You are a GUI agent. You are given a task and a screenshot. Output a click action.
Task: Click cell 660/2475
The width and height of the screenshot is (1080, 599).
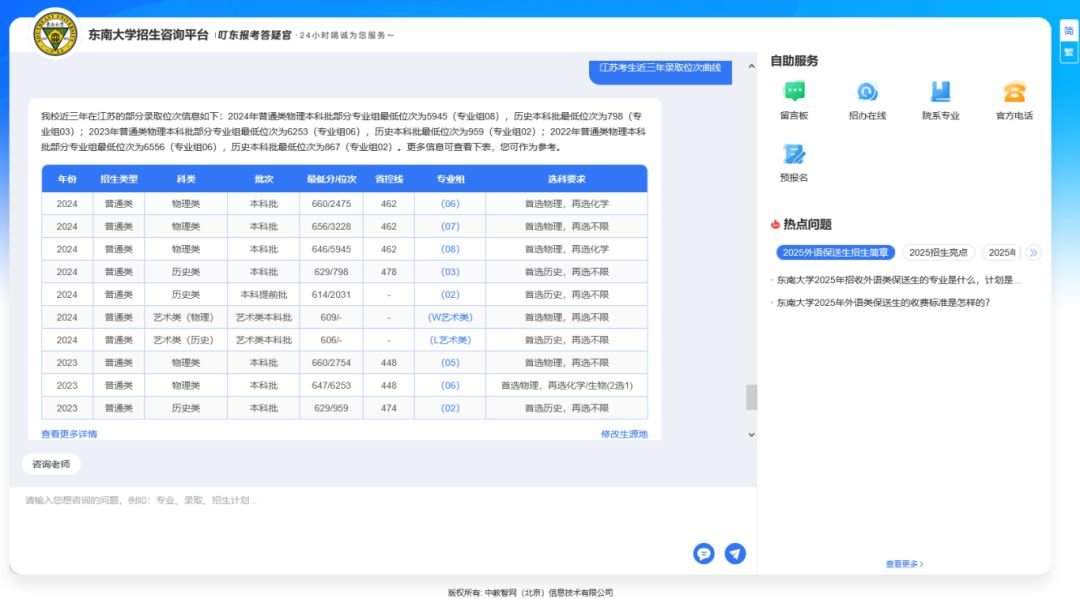331,204
